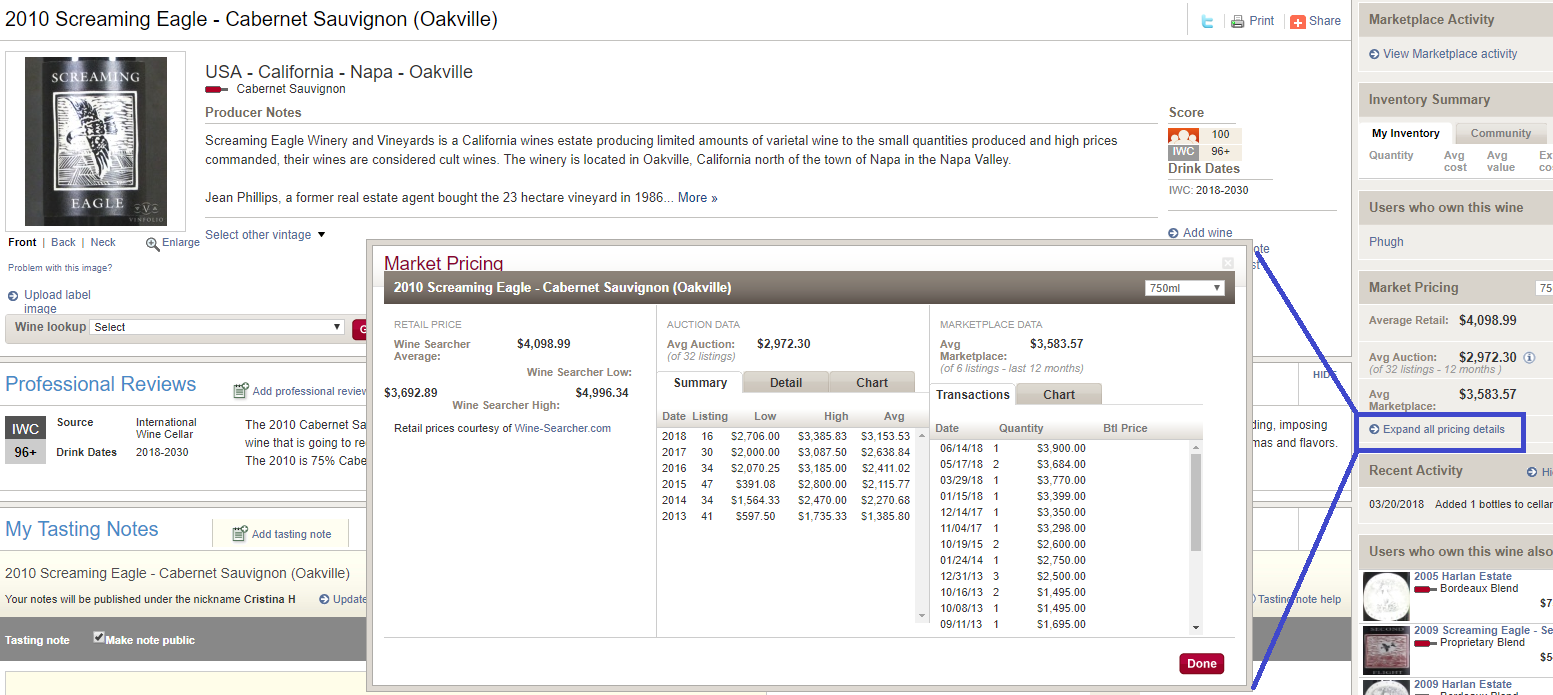The height and width of the screenshot is (695, 1553).
Task: Click the Twitter bird icon
Action: pos(1207,21)
